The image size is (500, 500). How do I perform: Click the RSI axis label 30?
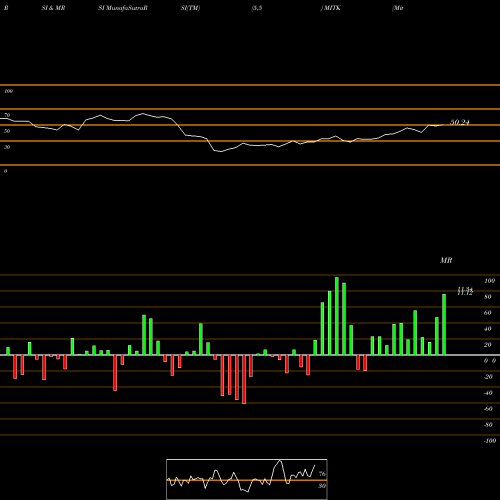7,147
